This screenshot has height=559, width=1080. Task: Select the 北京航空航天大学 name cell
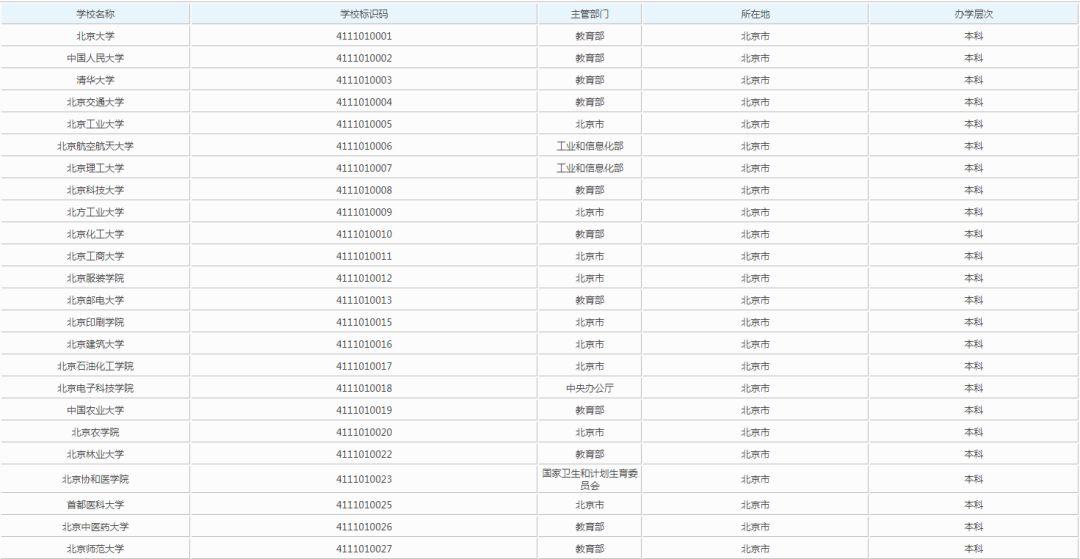coord(95,146)
